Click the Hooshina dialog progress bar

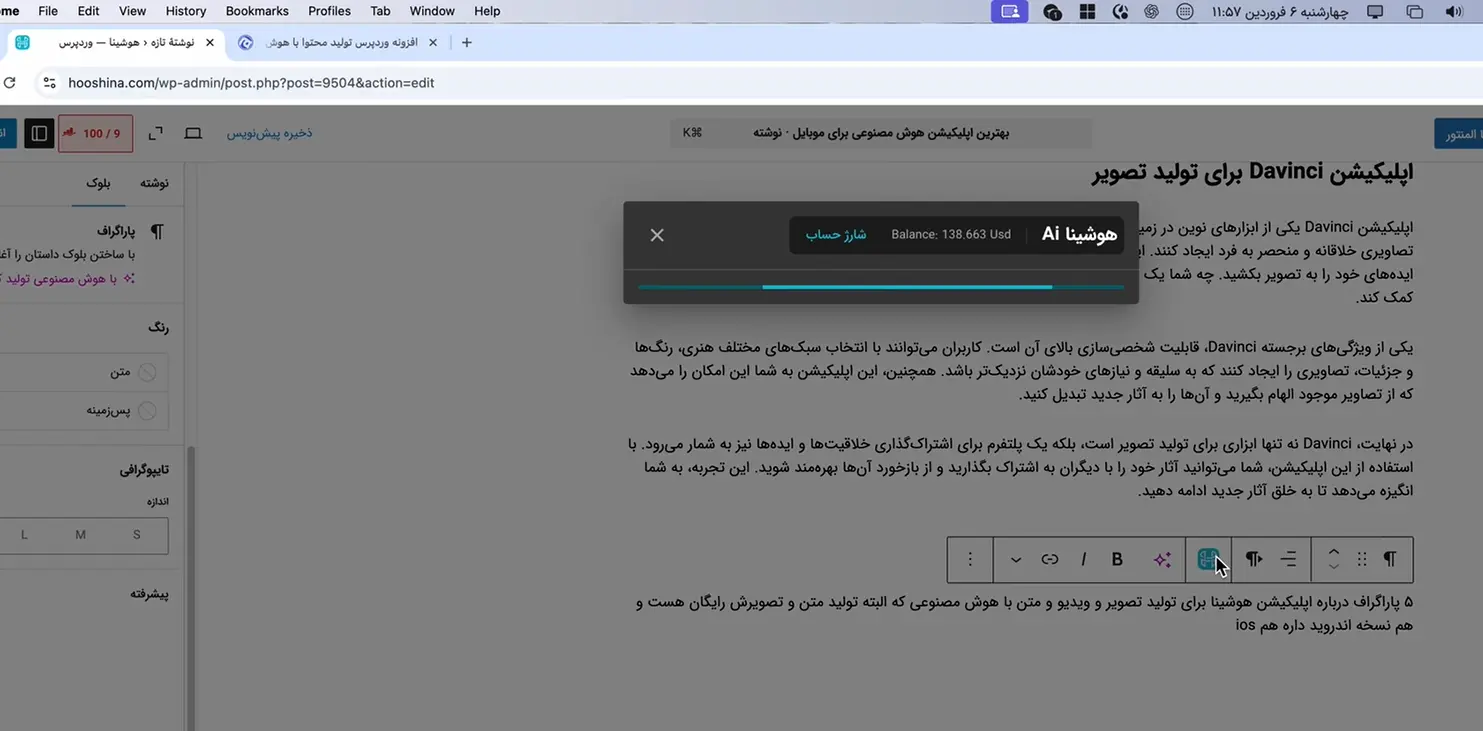881,287
